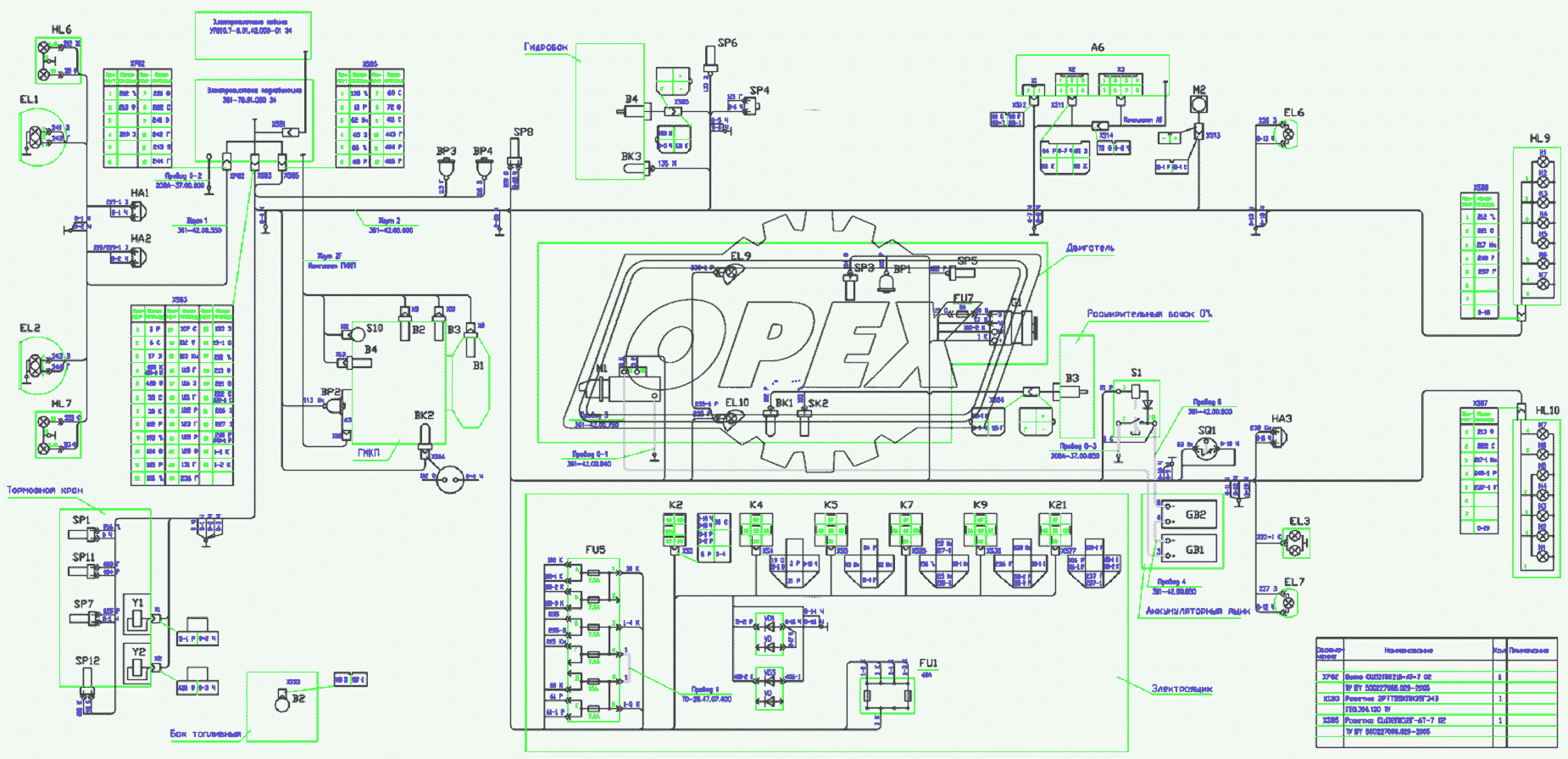Click the 'HL7' label
Screen dimensions: 1568x759
tap(62, 404)
